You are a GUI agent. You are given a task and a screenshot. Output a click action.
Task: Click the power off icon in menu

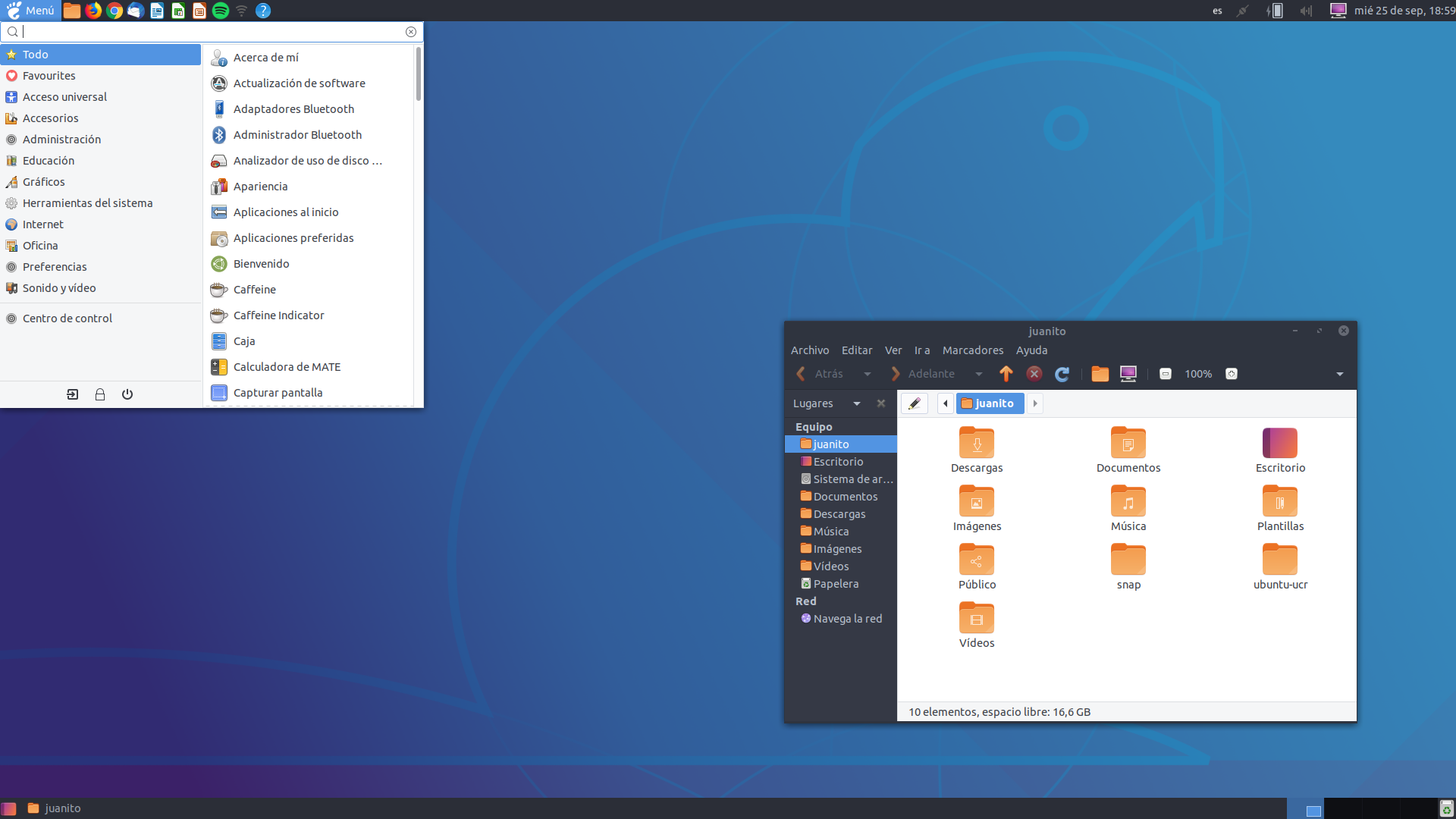pyautogui.click(x=127, y=394)
